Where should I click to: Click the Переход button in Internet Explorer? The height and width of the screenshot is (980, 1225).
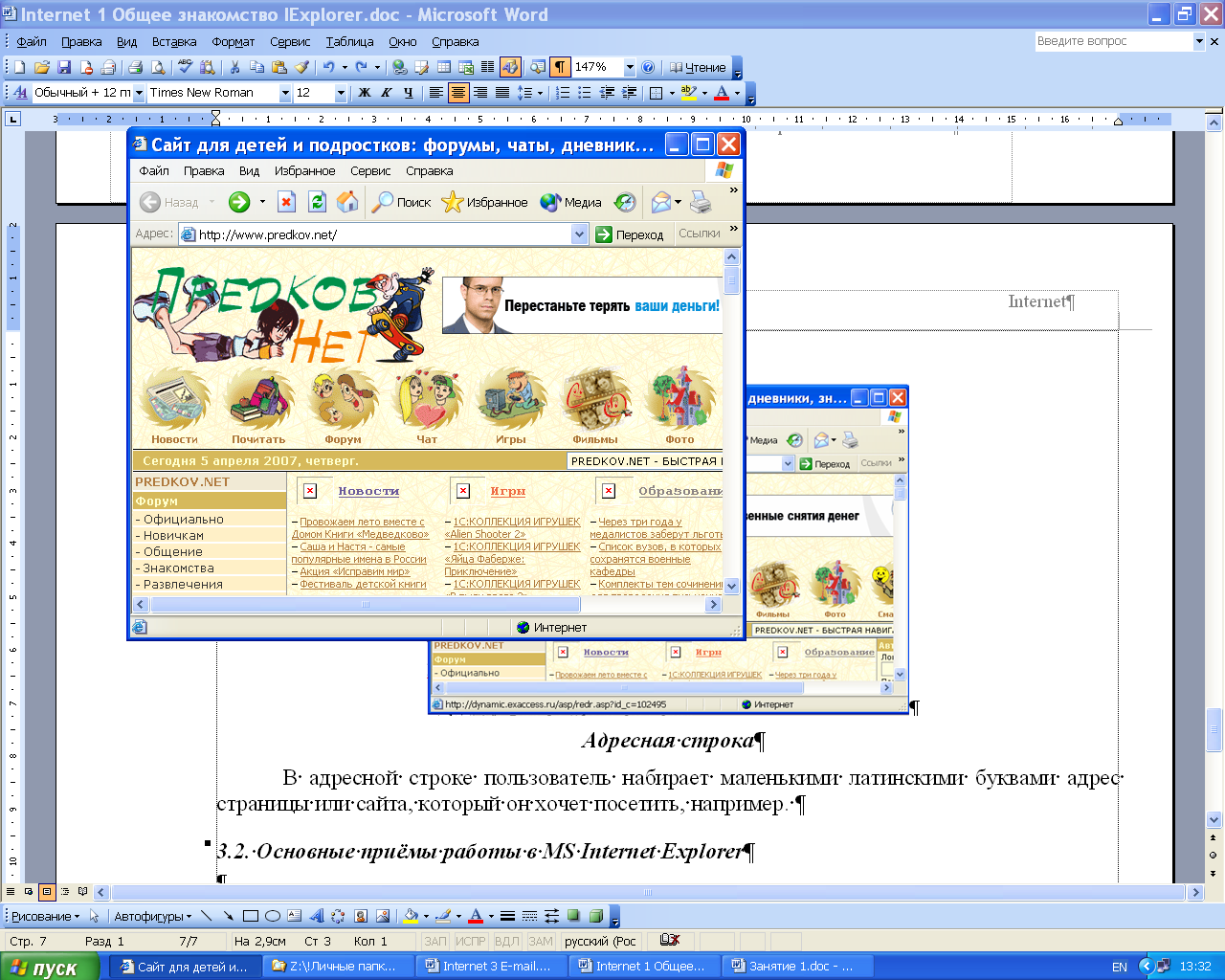(x=630, y=234)
